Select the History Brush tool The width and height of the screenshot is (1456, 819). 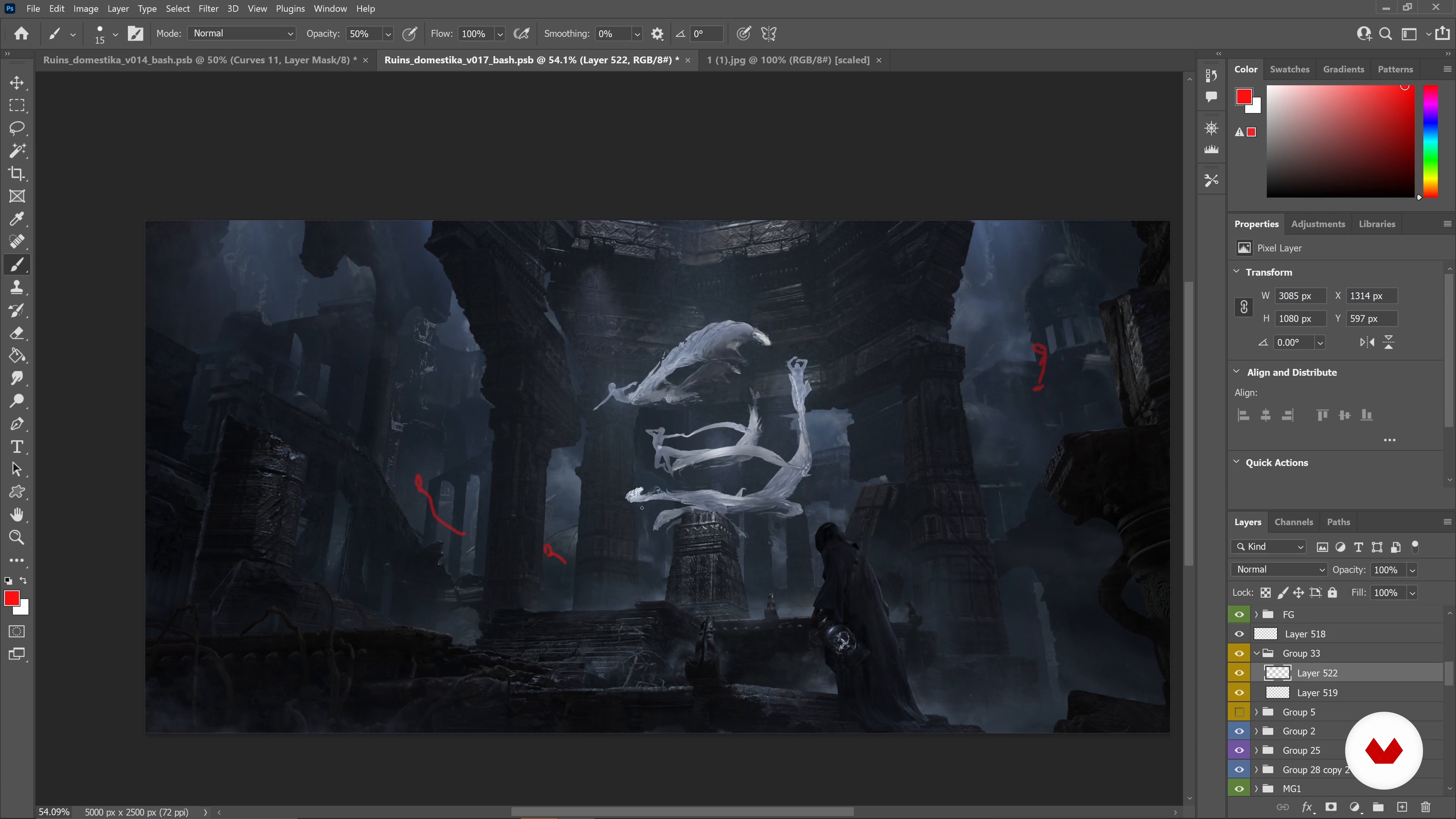[17, 310]
